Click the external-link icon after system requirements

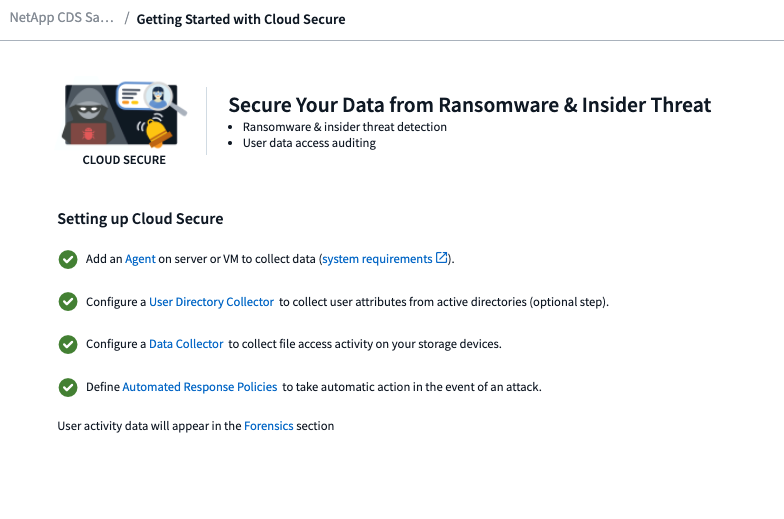442,258
